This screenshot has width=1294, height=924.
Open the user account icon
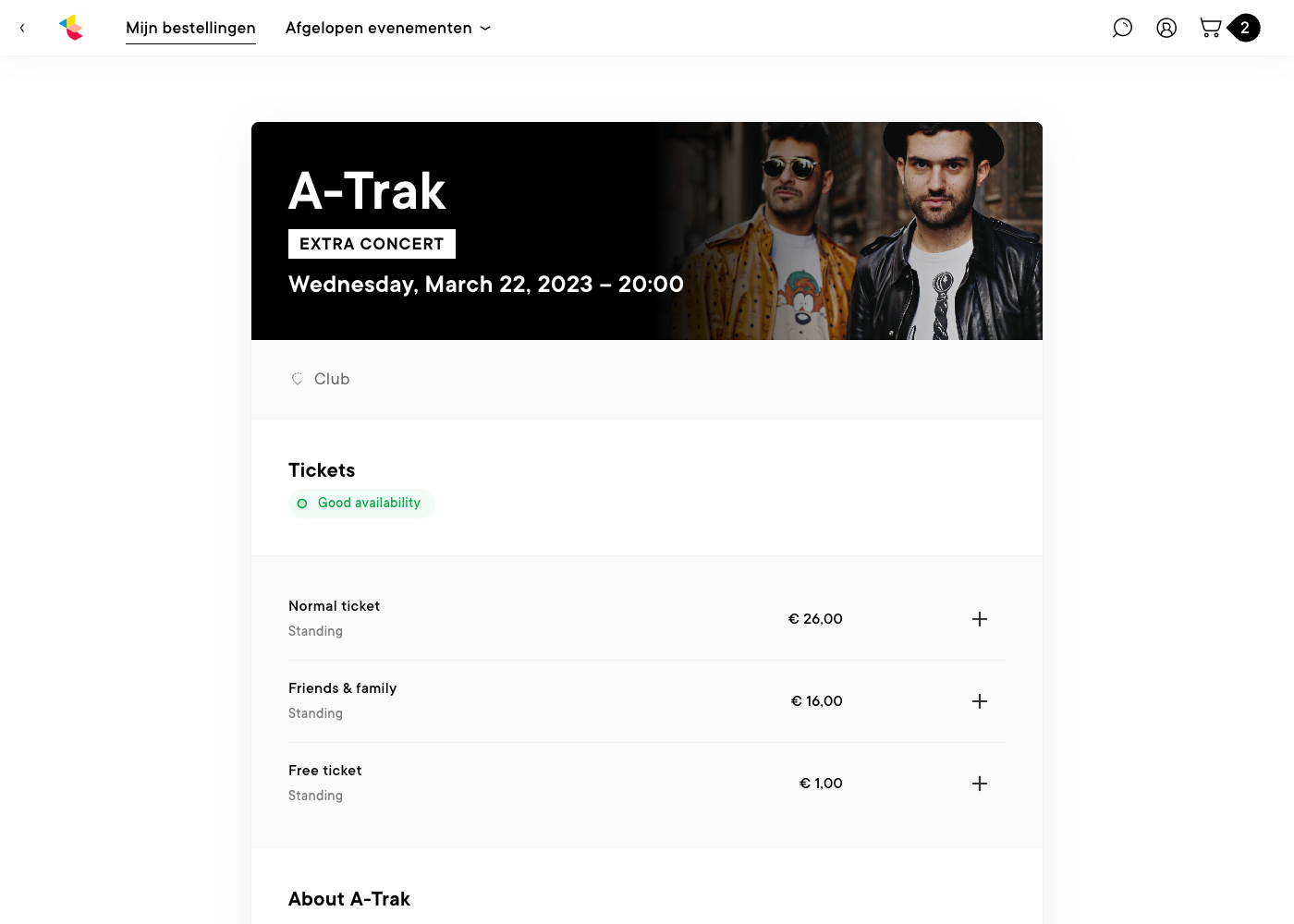[1166, 28]
